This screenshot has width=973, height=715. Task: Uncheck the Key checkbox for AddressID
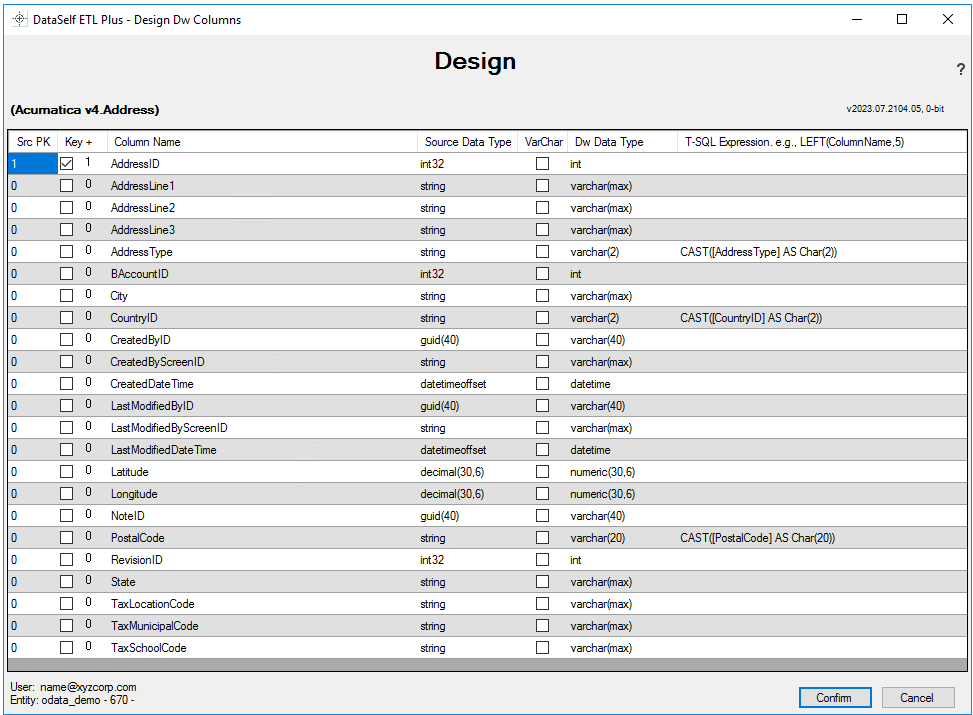pyautogui.click(x=66, y=163)
